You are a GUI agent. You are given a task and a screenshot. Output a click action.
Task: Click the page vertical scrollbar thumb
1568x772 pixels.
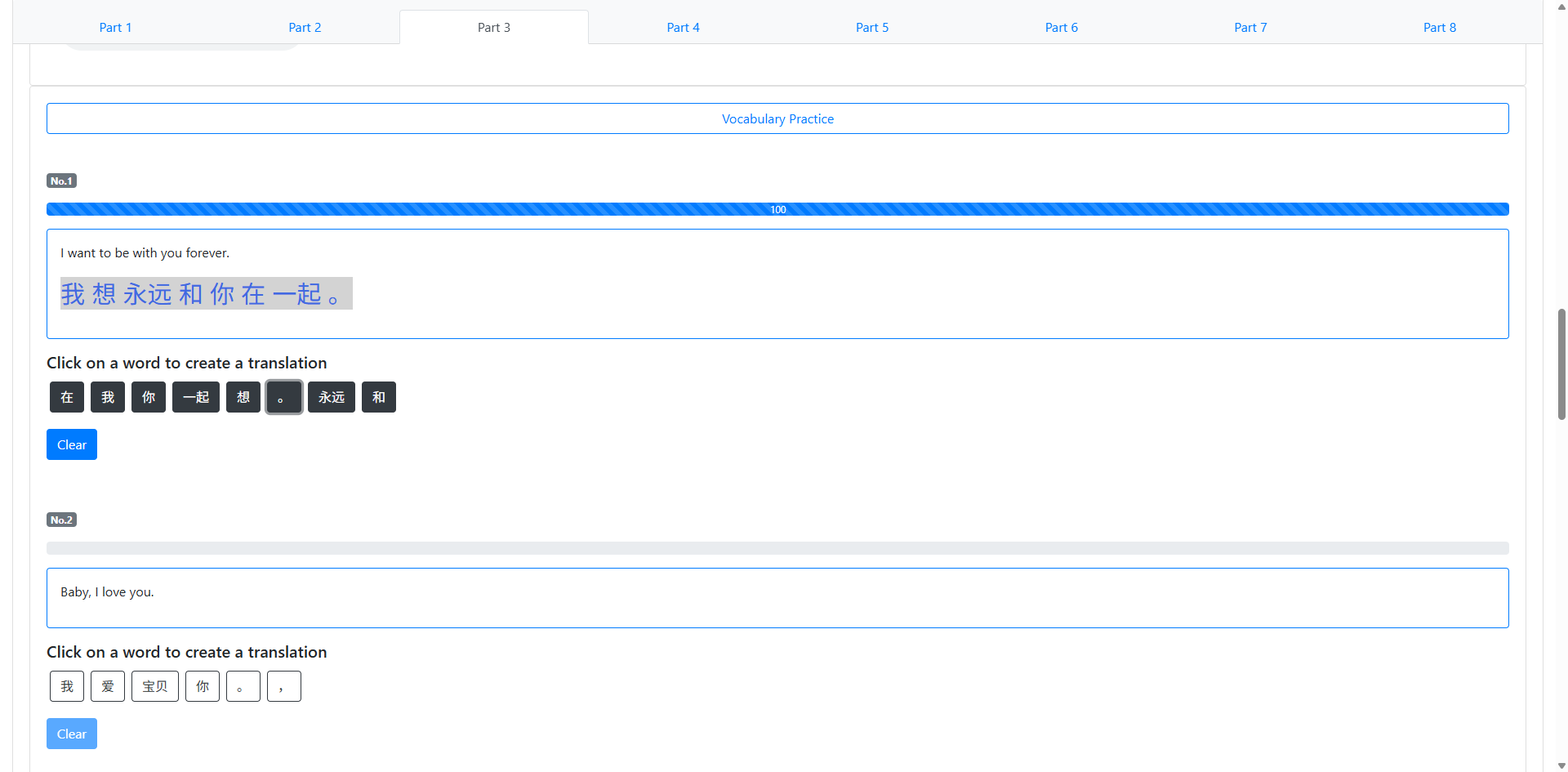(x=1561, y=364)
